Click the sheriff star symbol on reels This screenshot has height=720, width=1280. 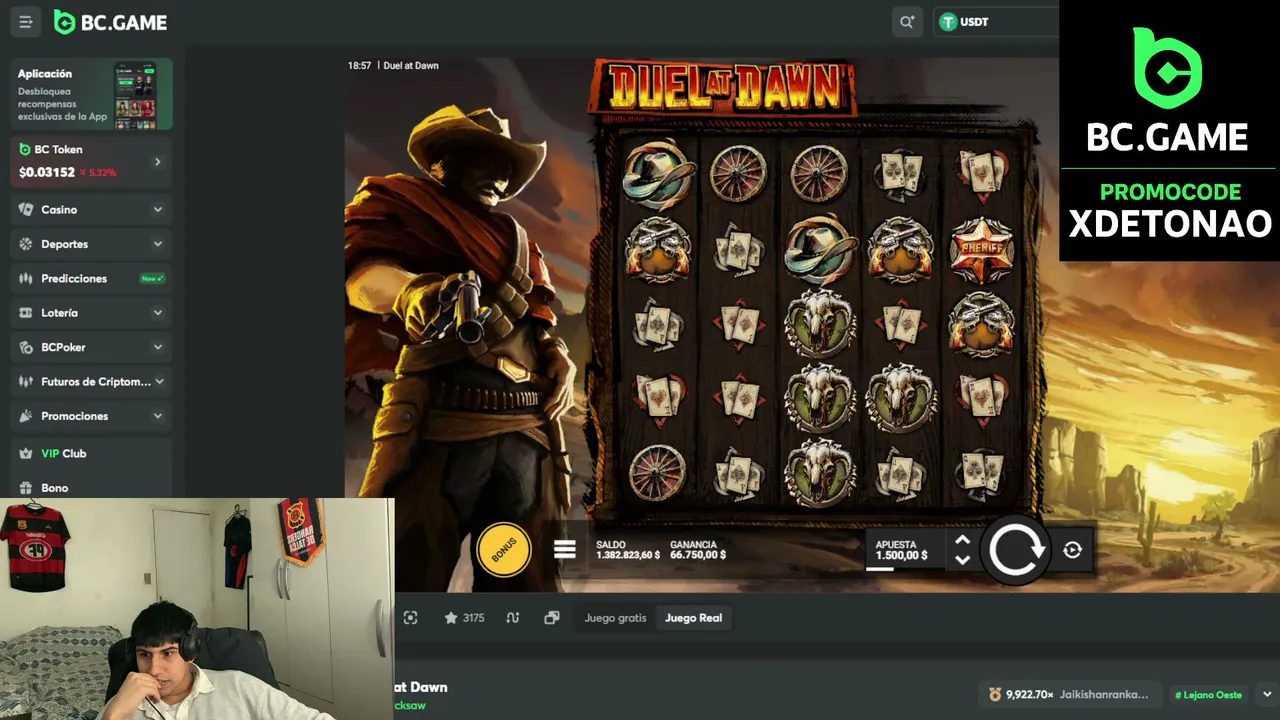tap(982, 248)
